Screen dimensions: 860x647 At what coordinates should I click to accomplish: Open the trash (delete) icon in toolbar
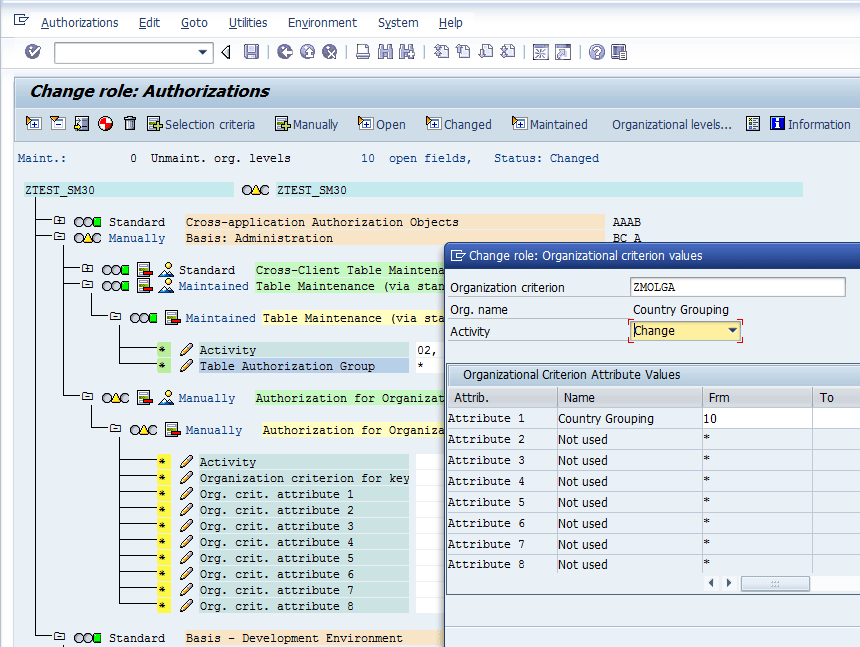pyautogui.click(x=128, y=124)
